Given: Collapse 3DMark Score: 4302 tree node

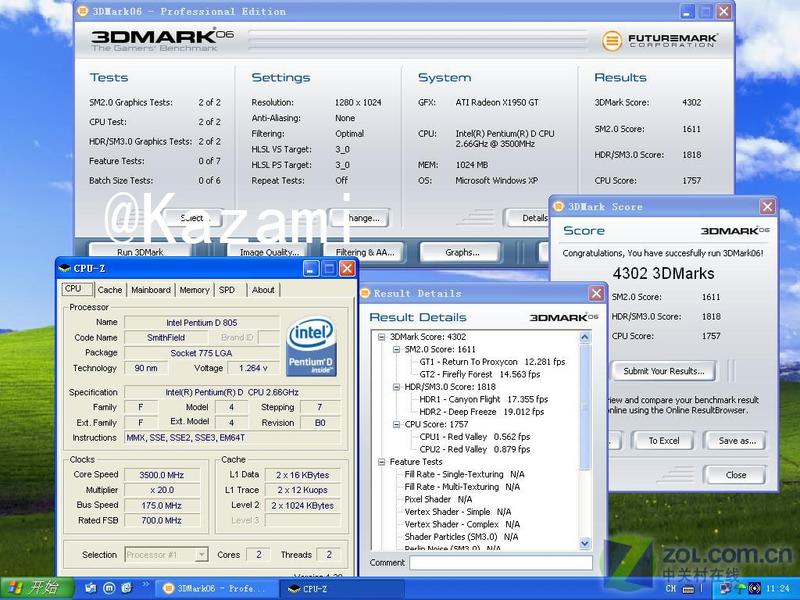Looking at the screenshot, I should click(x=381, y=337).
